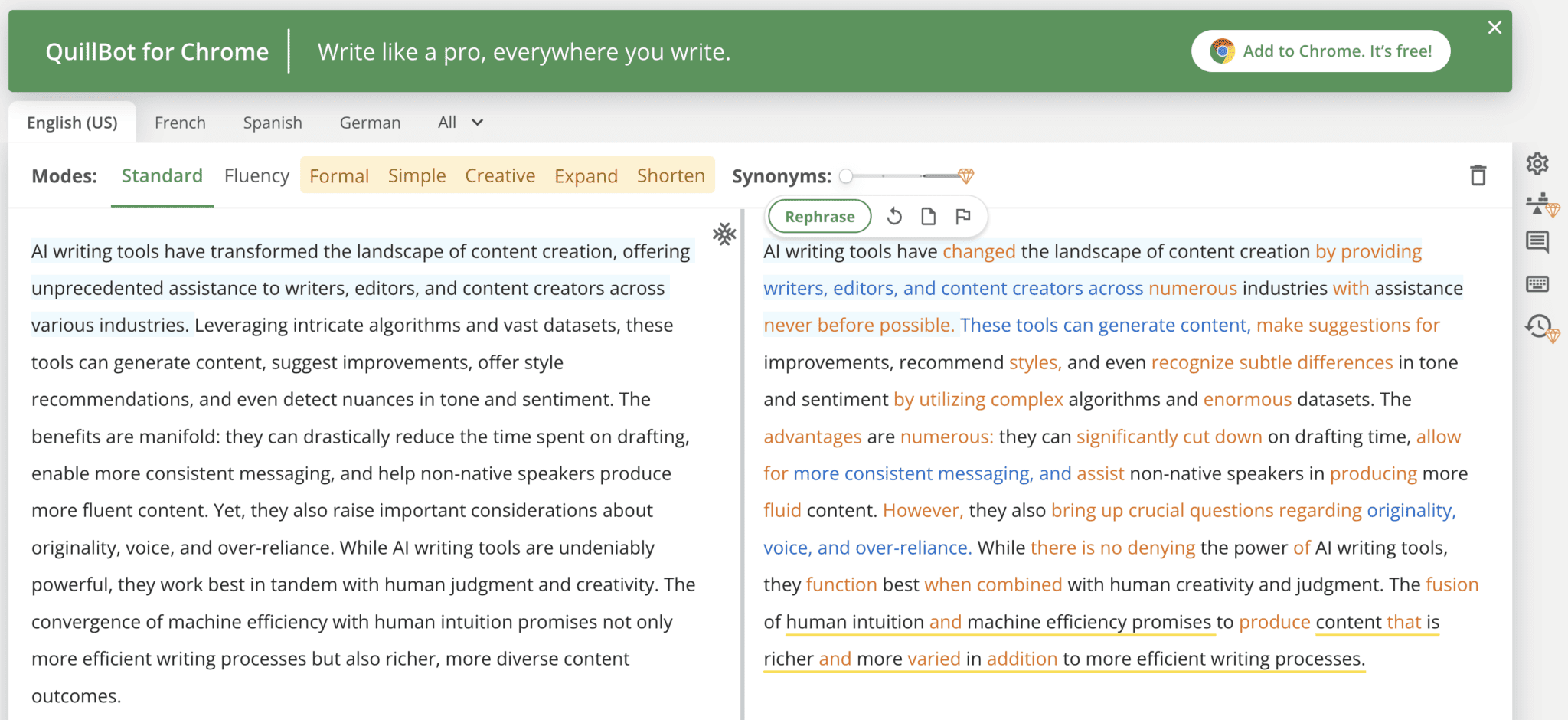This screenshot has height=720, width=1568.
Task: Switch to the French language tab
Action: [x=180, y=123]
